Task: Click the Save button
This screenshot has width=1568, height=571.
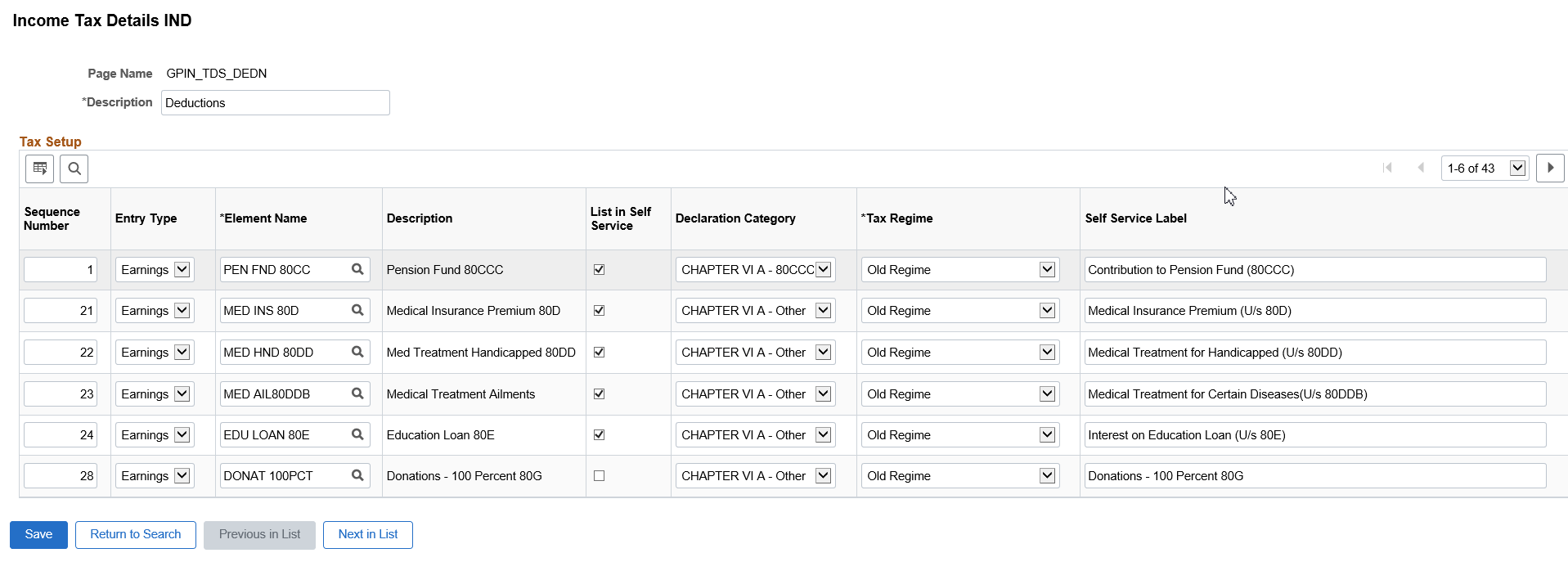Action: click(x=38, y=535)
